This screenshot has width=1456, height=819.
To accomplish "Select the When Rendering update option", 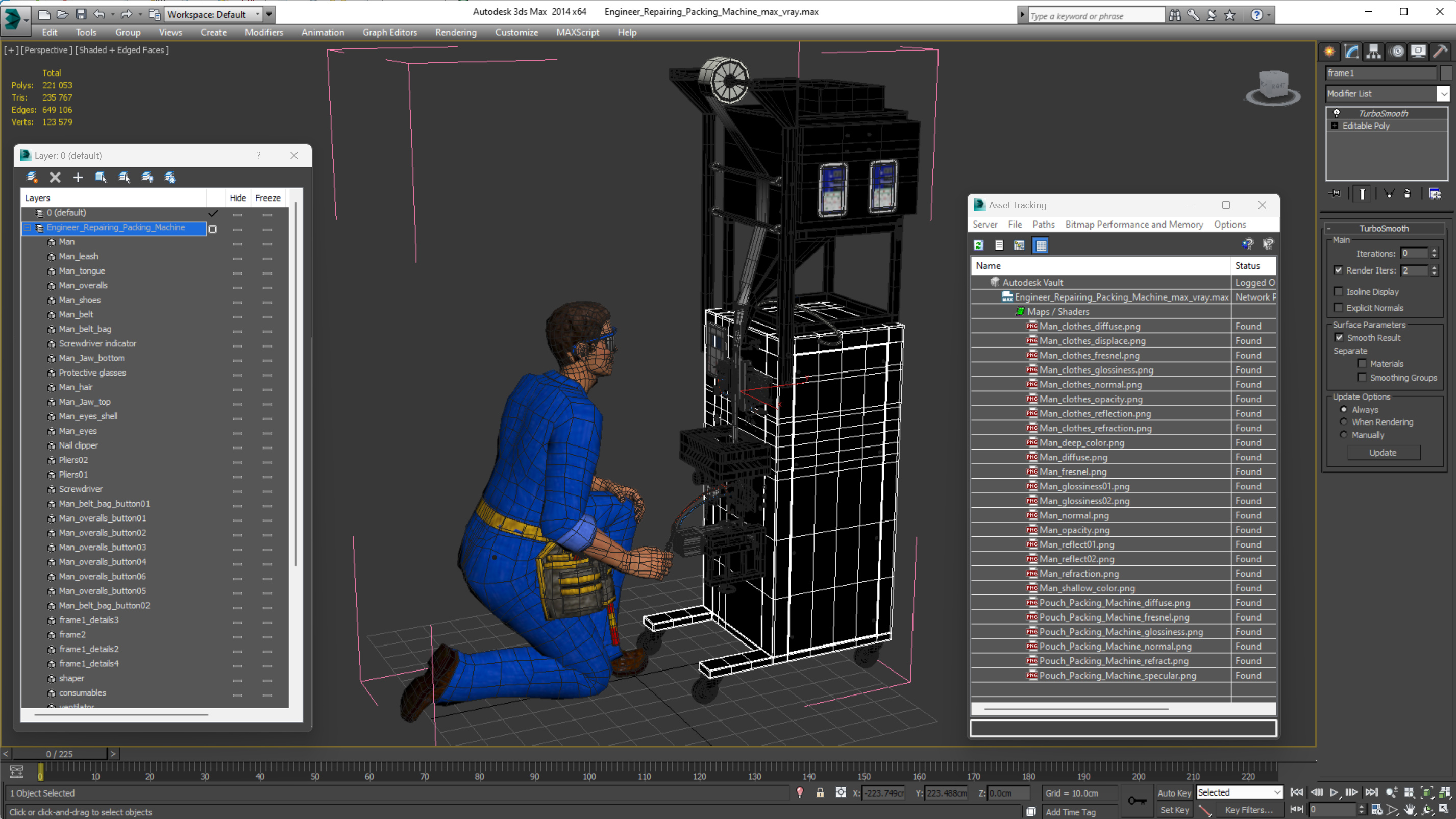I will (1344, 421).
